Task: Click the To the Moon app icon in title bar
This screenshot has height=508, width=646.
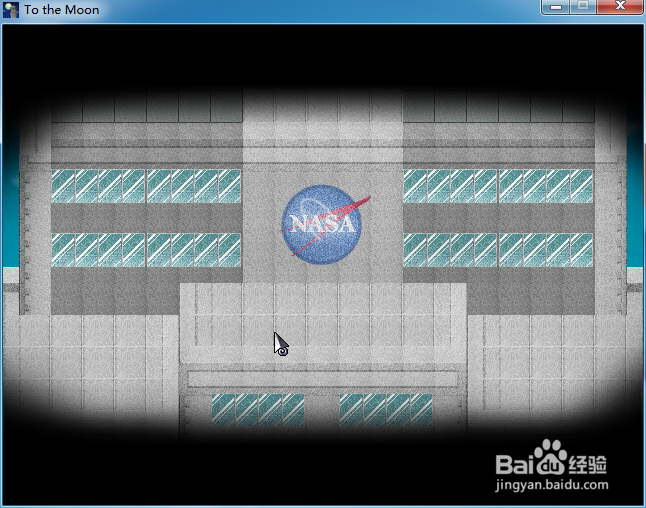Action: (11, 10)
